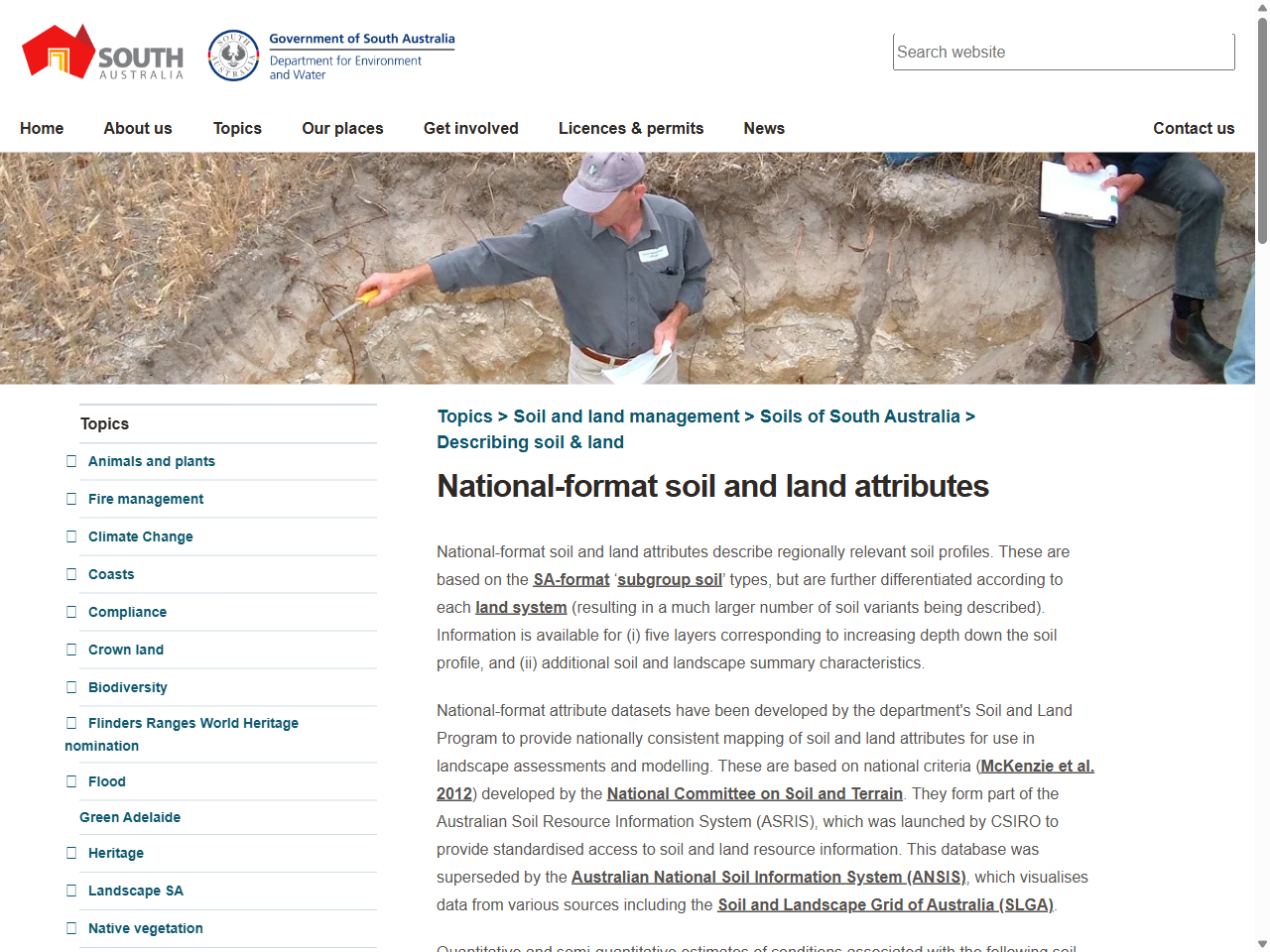Expand the Native vegetation topic entry
This screenshot has width=1270, height=952.
pyautogui.click(x=70, y=927)
